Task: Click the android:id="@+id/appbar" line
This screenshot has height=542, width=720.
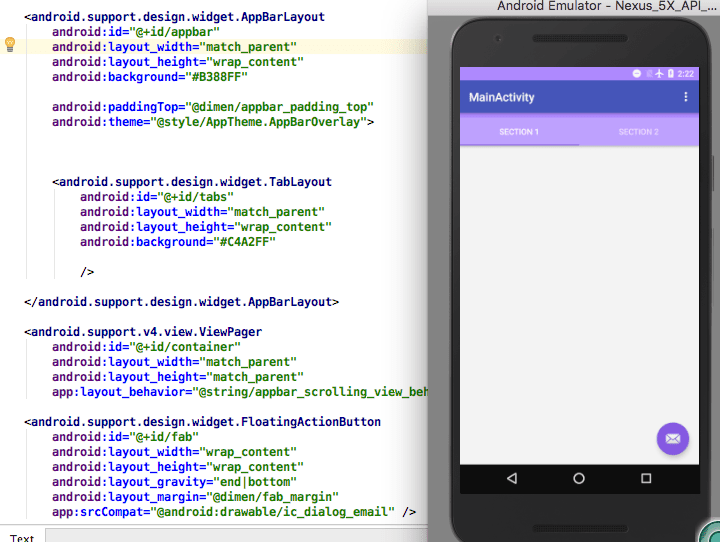Action: pos(136,32)
